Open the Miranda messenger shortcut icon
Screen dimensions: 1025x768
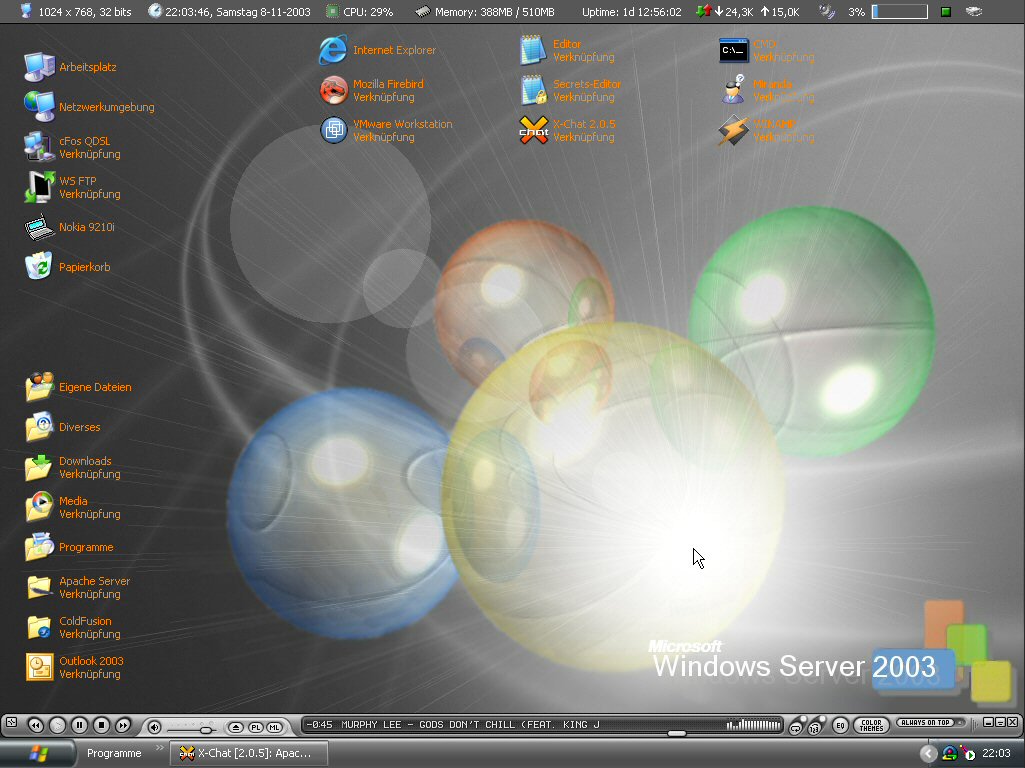[734, 91]
